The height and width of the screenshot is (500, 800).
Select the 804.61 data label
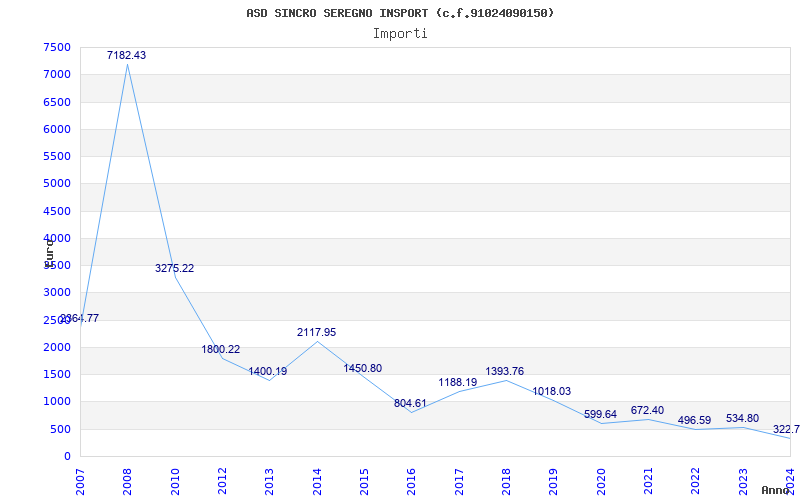410,403
